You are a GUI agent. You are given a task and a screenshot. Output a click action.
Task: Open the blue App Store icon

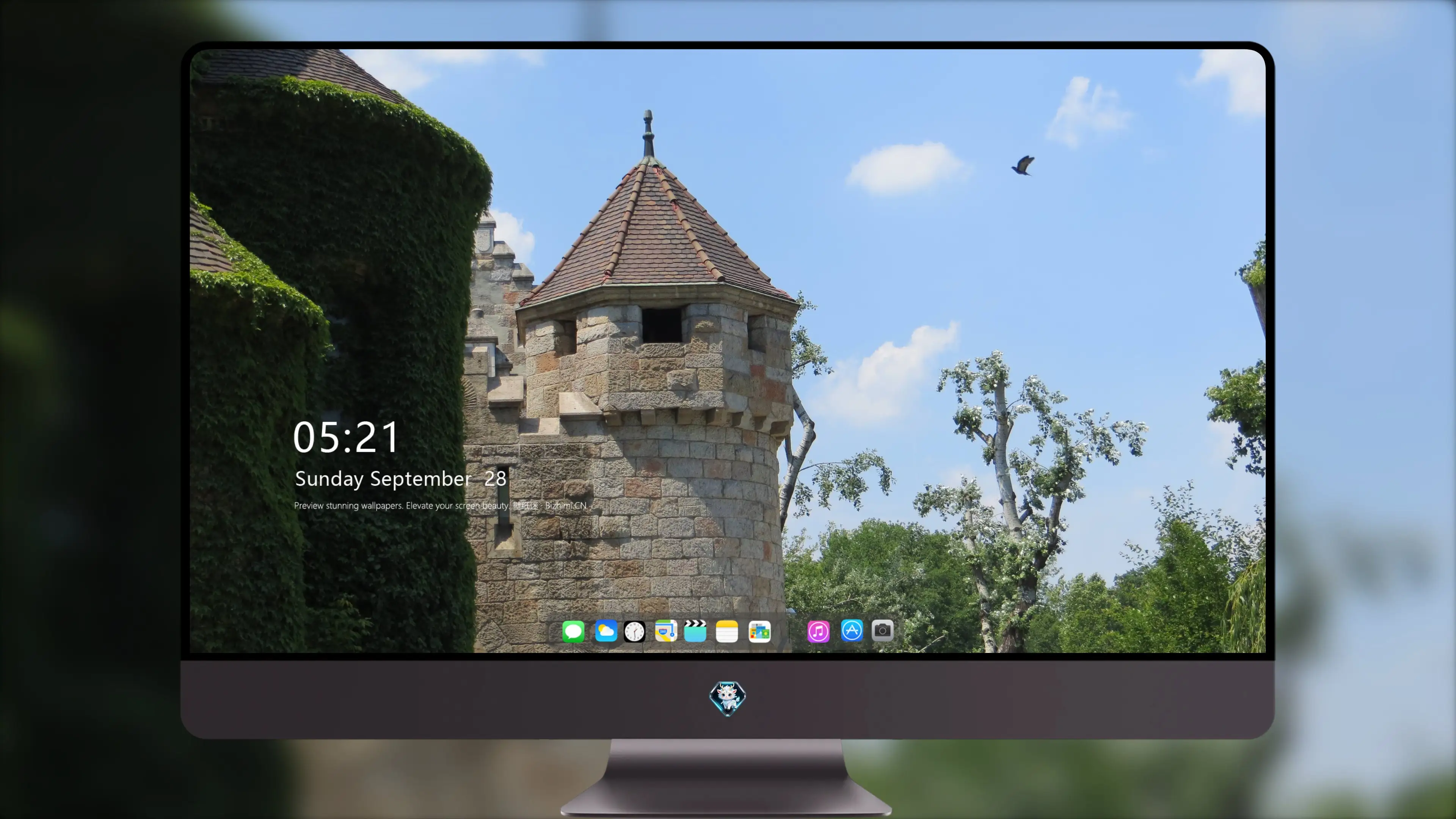852,630
